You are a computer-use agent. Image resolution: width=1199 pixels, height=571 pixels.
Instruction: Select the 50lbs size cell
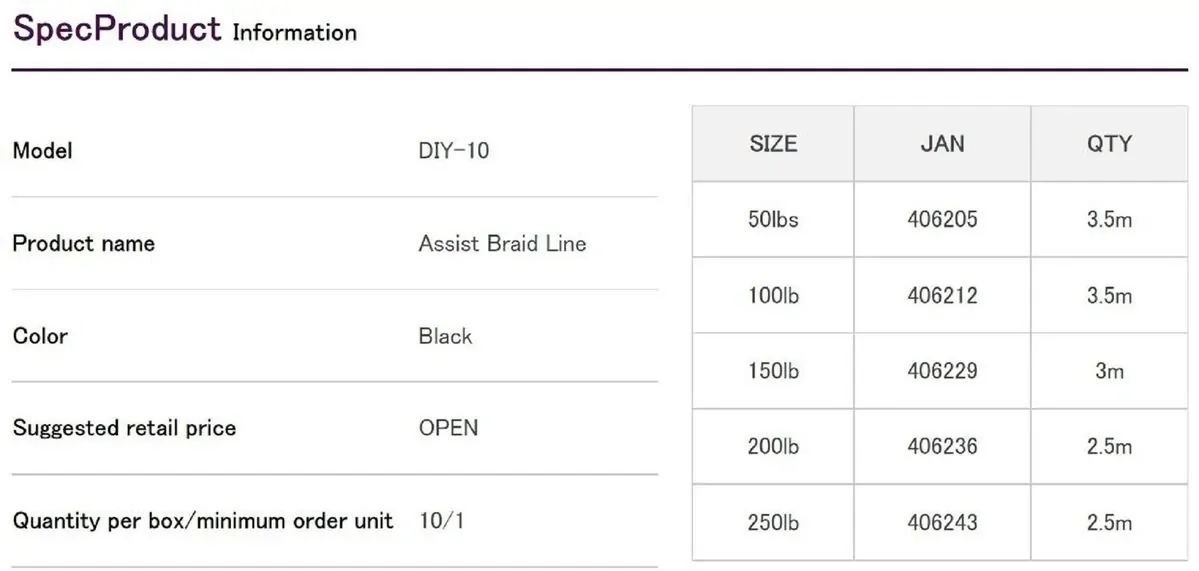coord(773,220)
